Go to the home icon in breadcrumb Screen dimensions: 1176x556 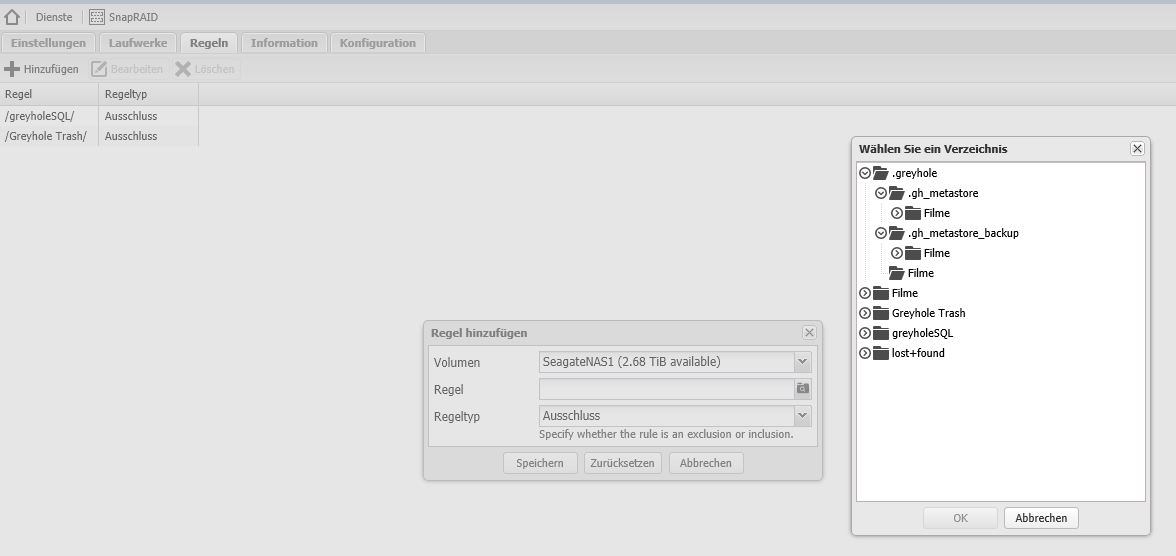[x=11, y=17]
